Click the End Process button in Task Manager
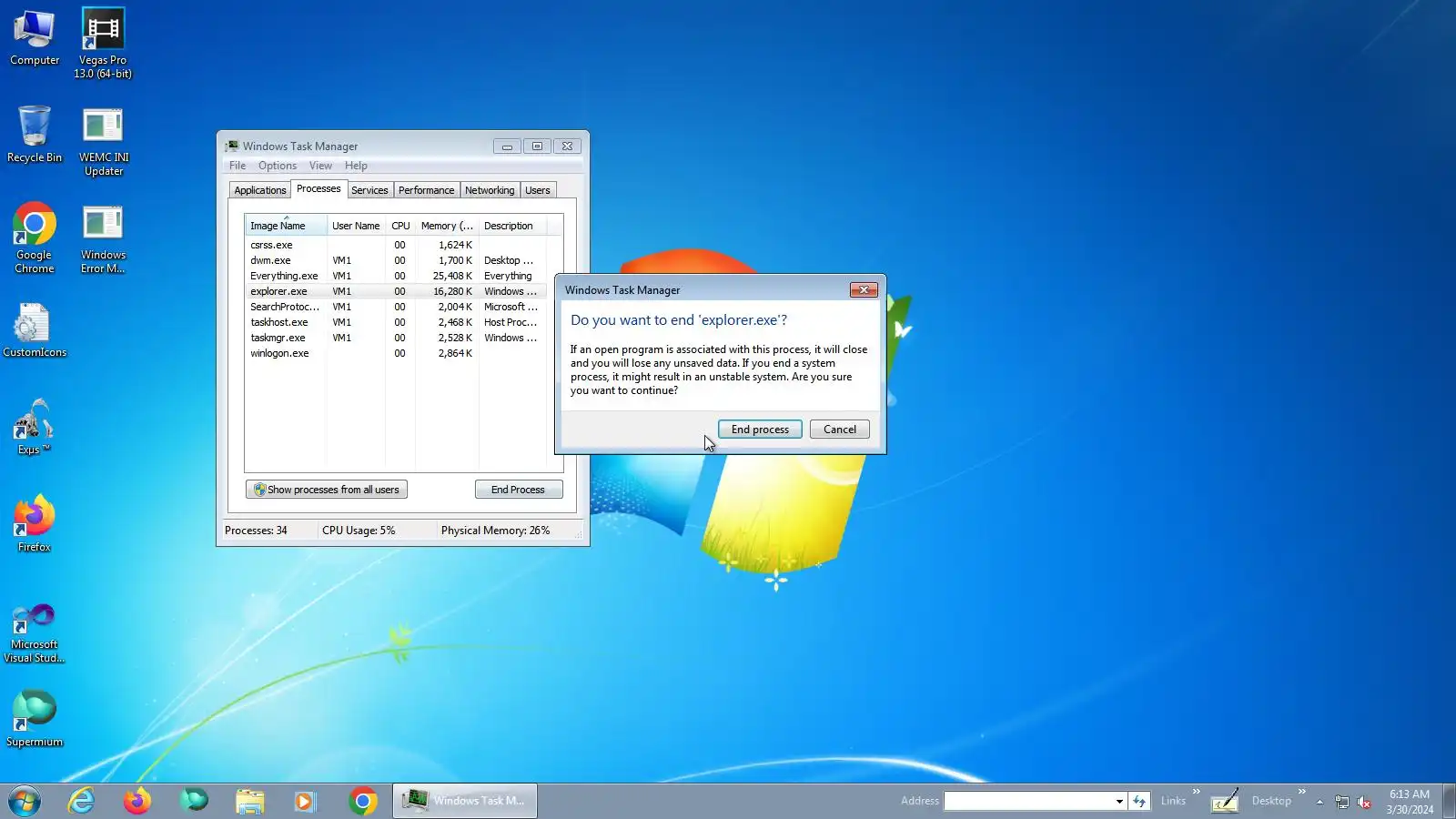 pos(519,490)
